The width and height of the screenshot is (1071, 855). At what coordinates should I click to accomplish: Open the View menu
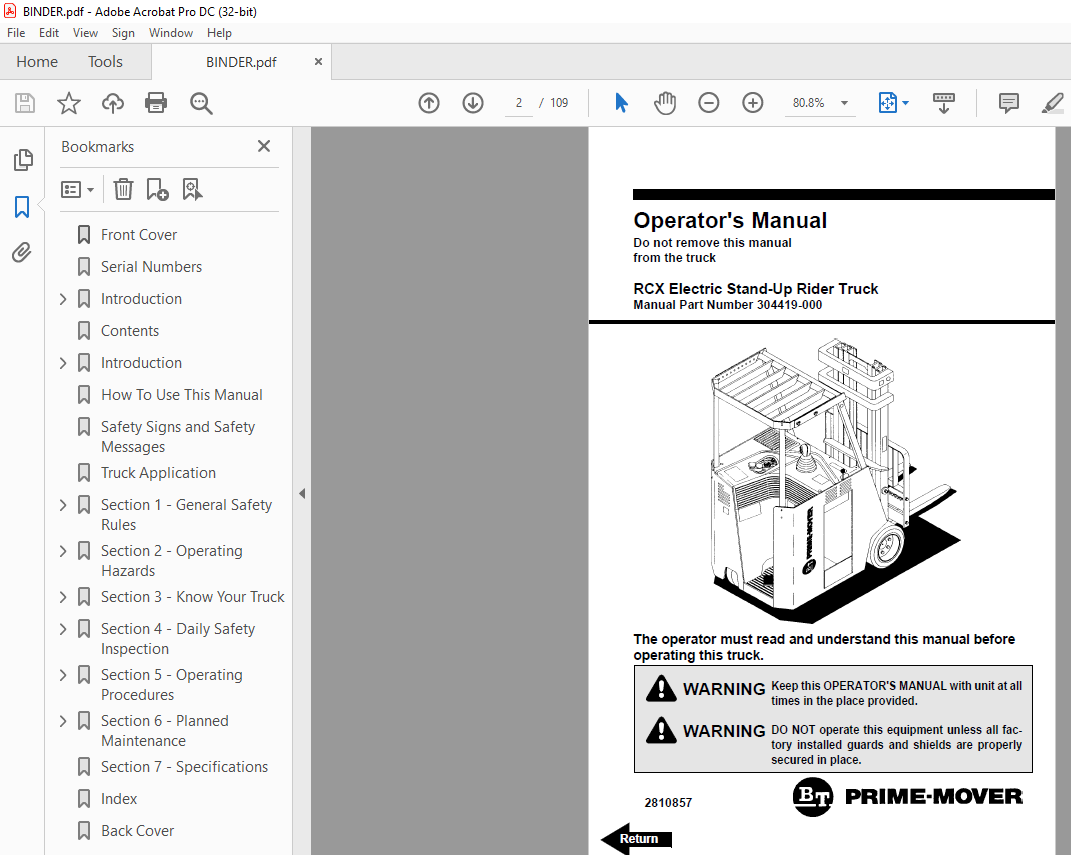coord(85,33)
